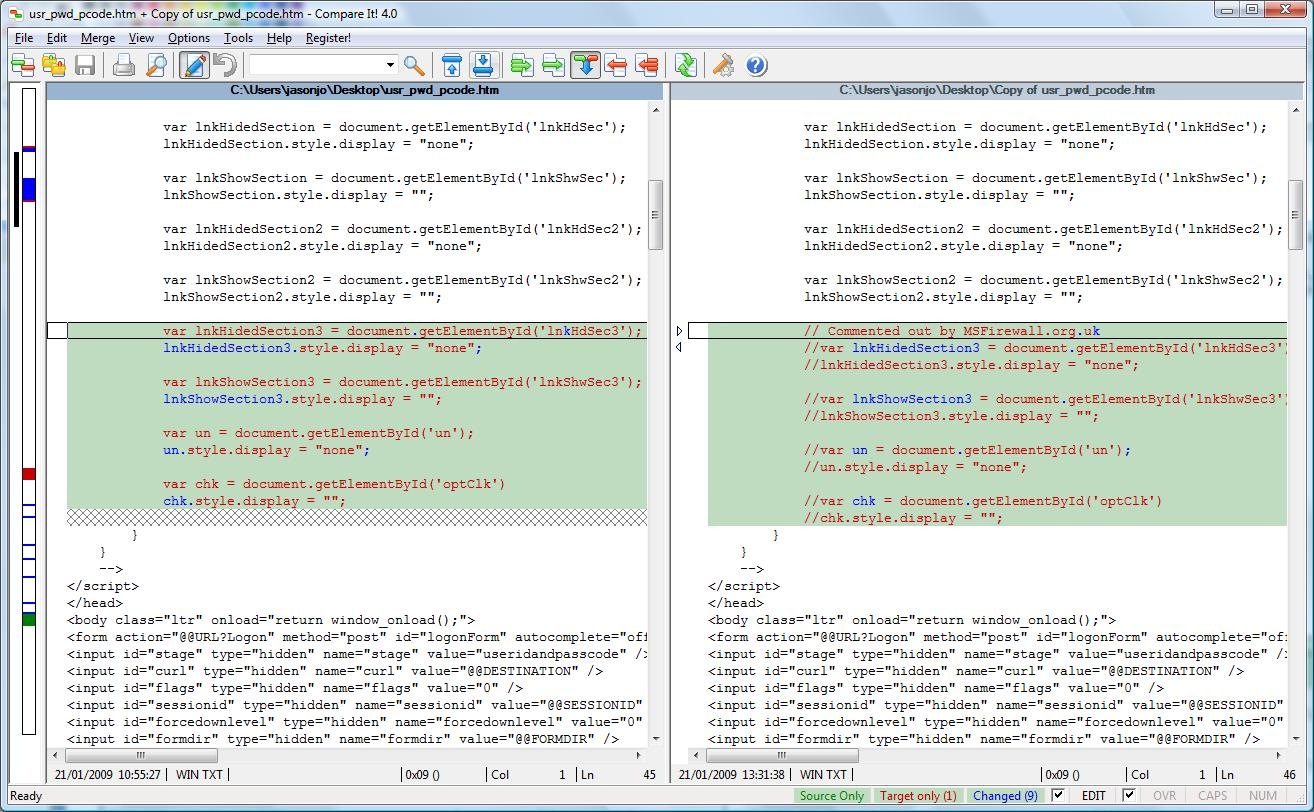Open the Edit menu

(57, 38)
